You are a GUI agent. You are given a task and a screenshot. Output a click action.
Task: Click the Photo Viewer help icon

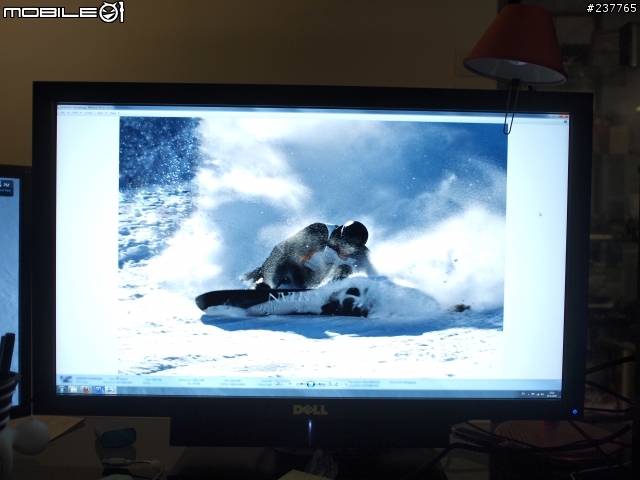coord(565,121)
